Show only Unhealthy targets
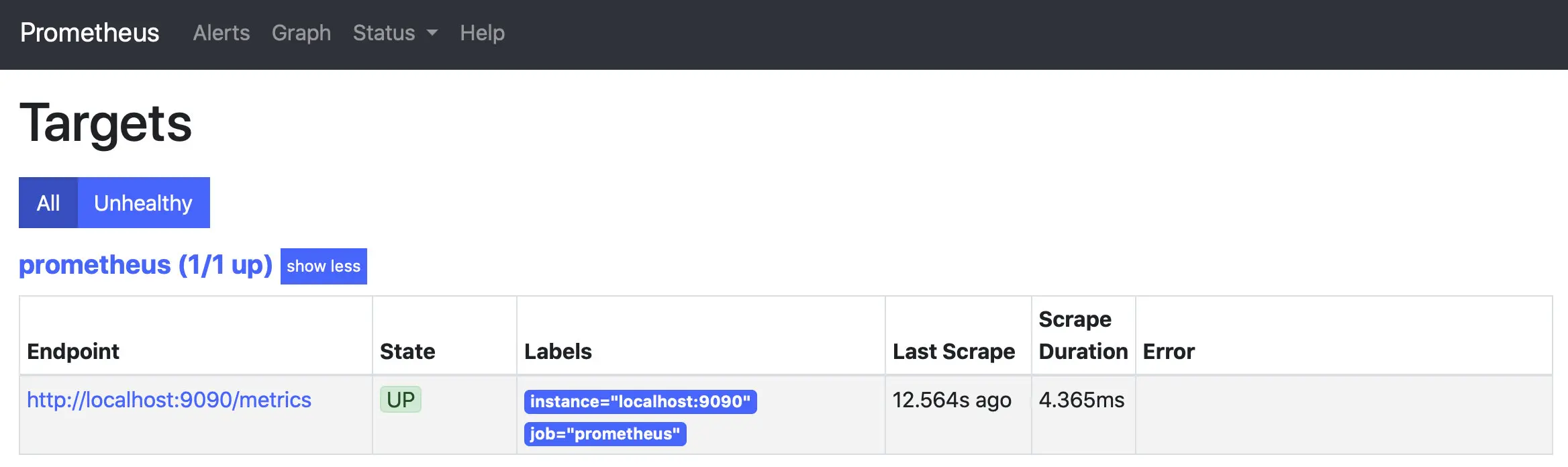The image size is (1568, 467). pos(143,203)
